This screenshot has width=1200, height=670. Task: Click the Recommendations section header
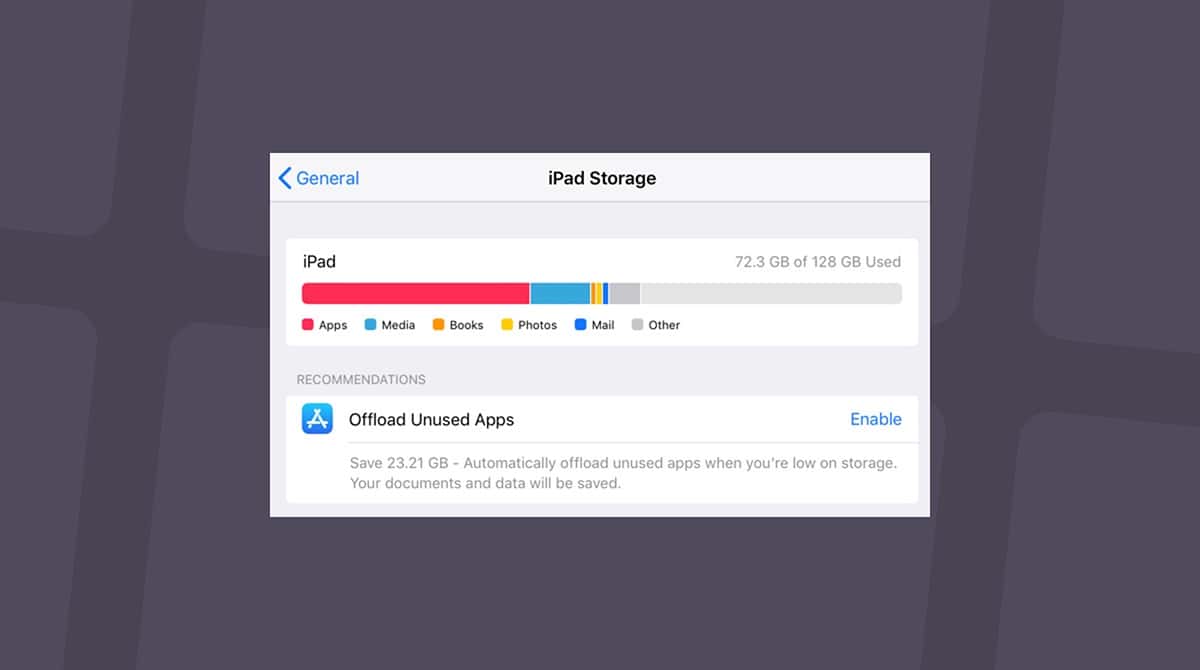361,380
